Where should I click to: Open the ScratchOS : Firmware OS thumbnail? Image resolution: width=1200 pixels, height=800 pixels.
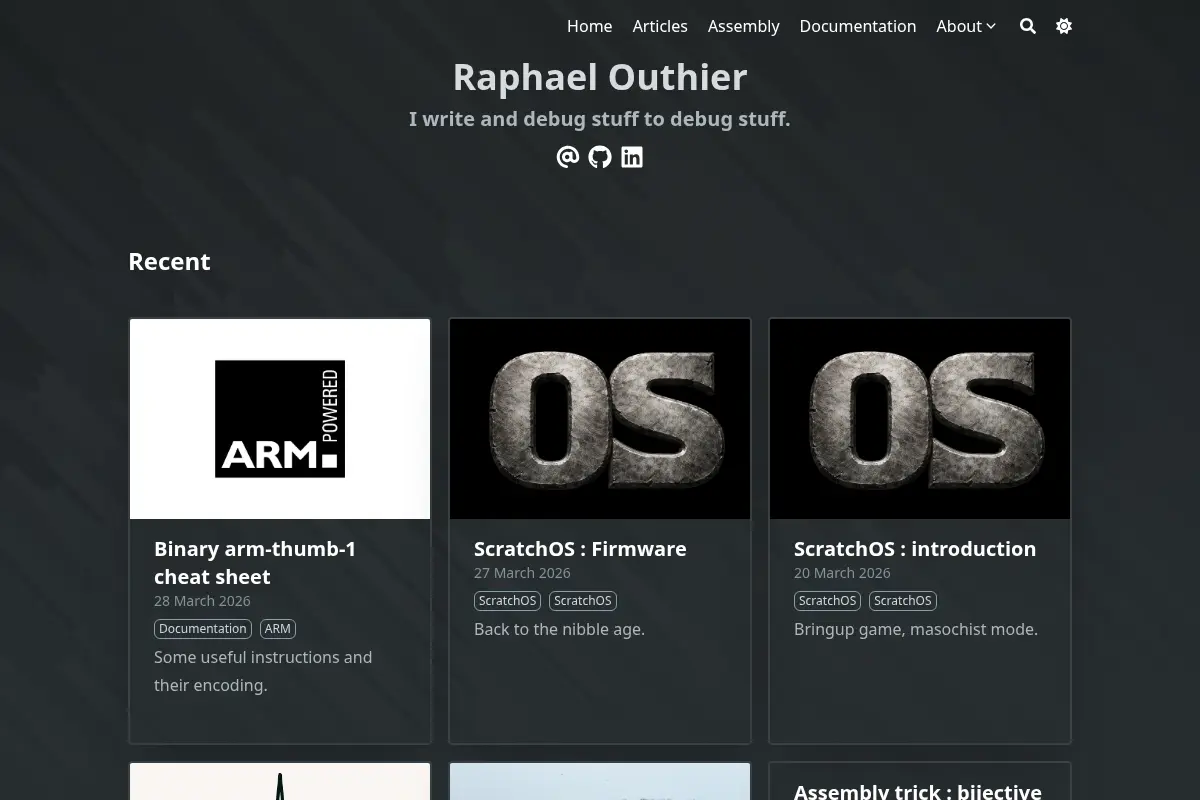[600, 419]
